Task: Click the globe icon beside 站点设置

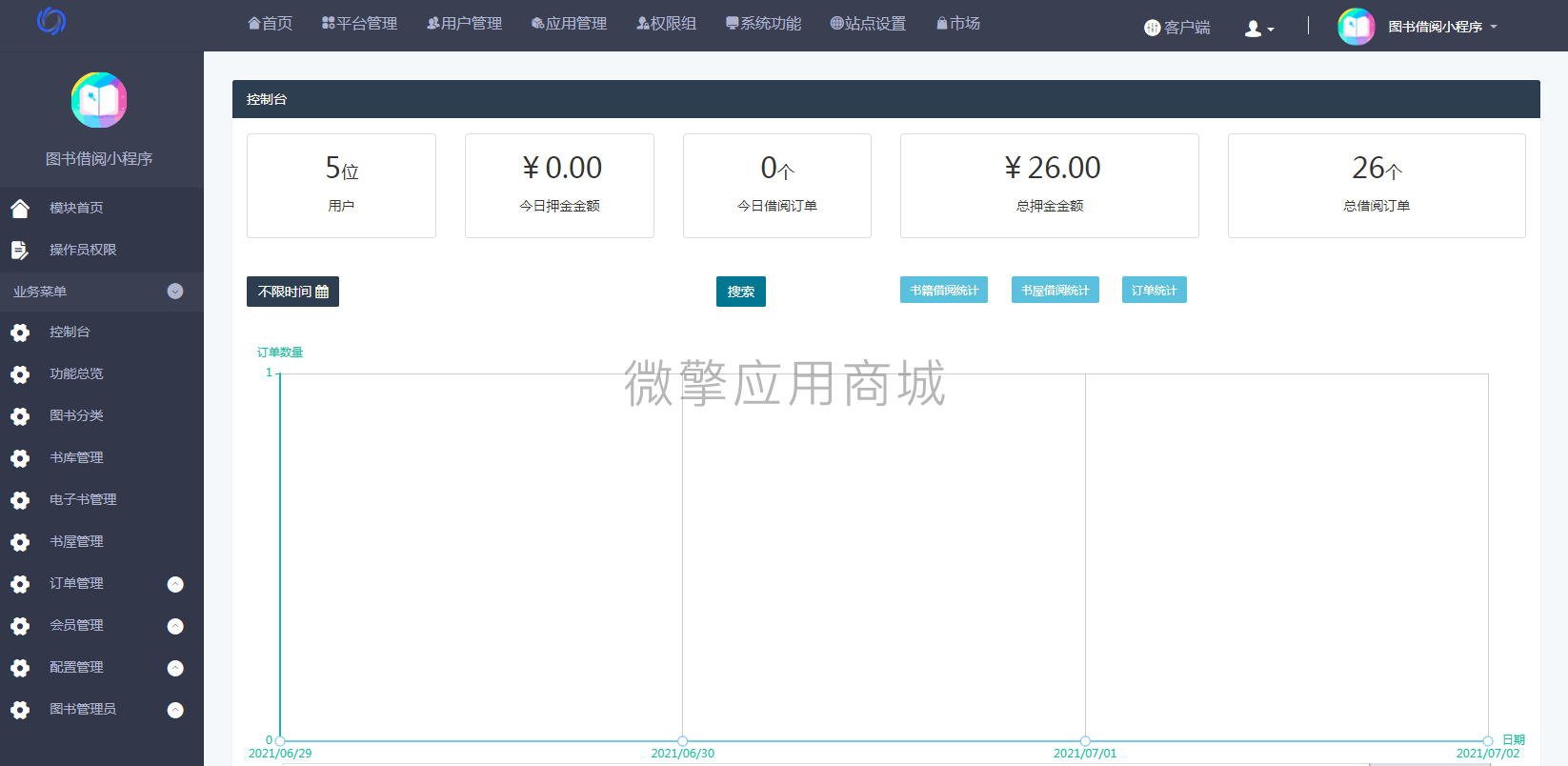Action: point(837,23)
